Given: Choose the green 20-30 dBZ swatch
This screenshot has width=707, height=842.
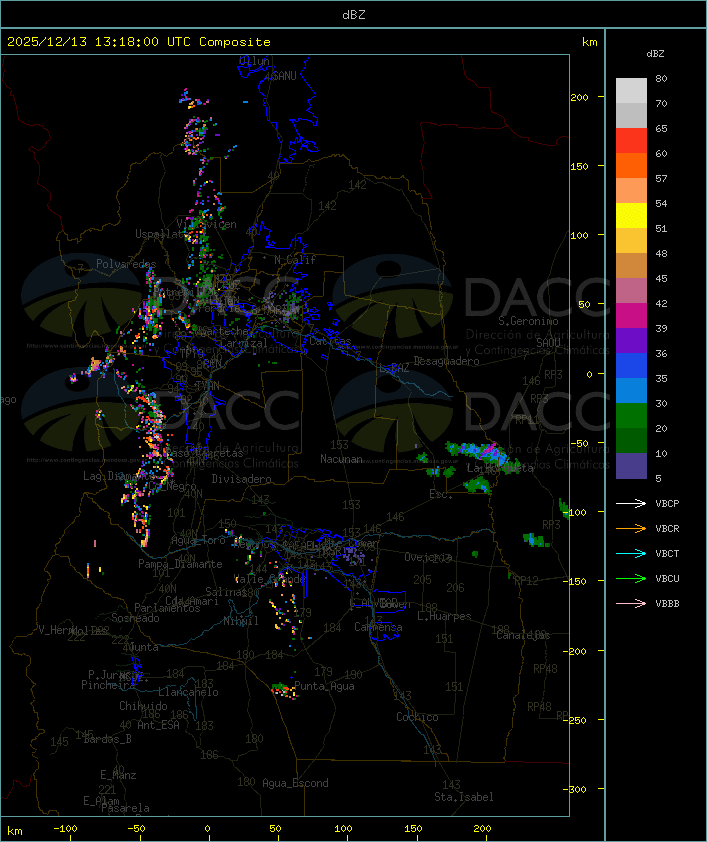Looking at the screenshot, I should 631,416.
